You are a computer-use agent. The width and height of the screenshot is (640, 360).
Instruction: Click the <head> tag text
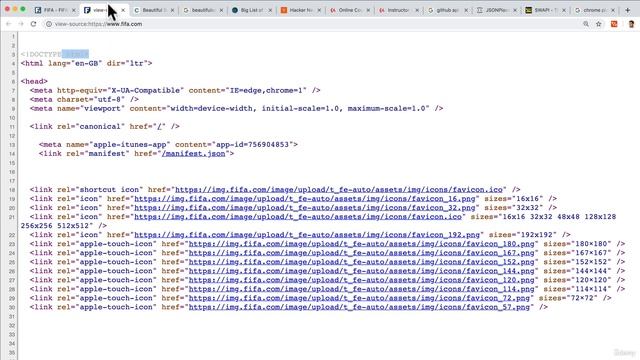tap(34, 81)
